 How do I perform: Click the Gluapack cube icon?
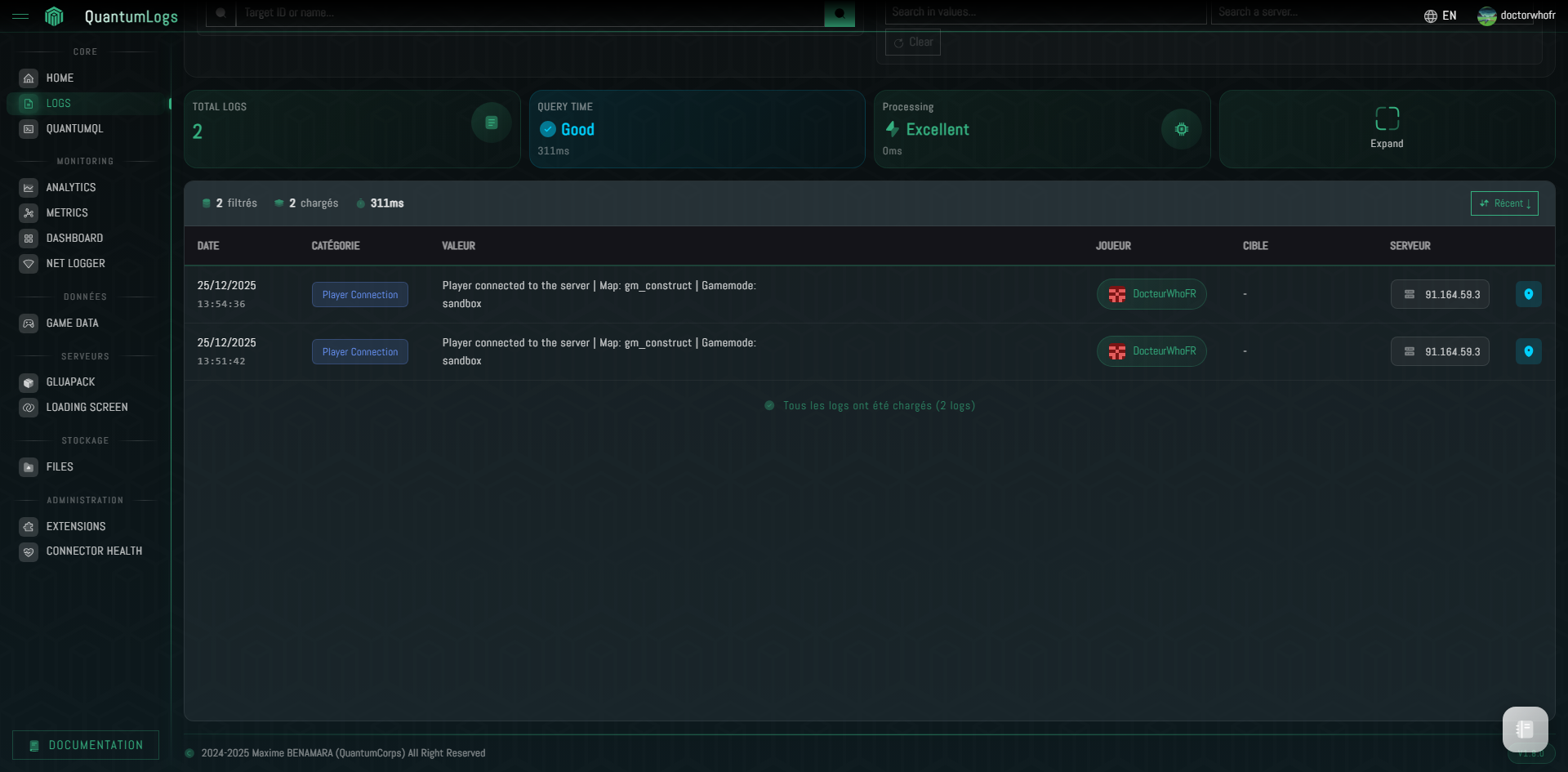pyautogui.click(x=29, y=382)
